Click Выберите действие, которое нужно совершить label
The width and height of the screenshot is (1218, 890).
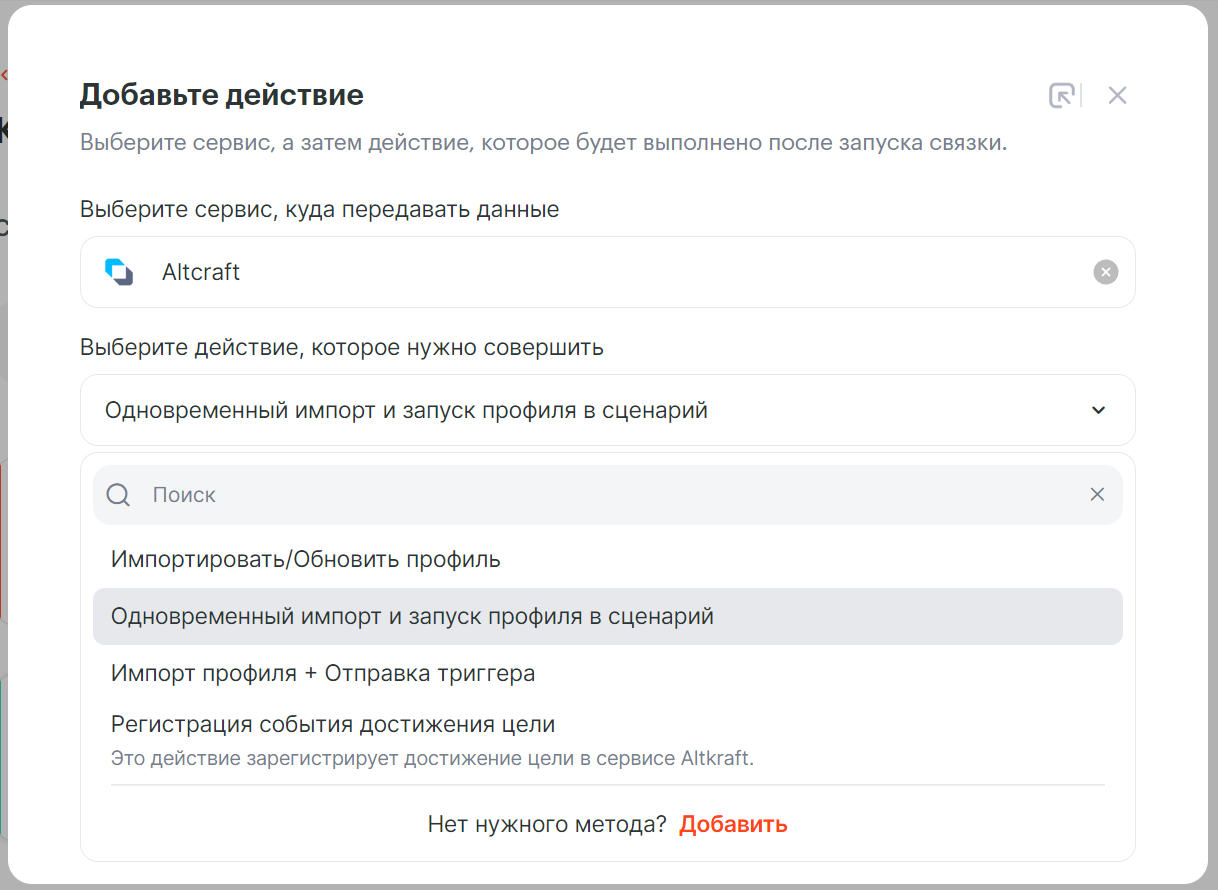click(342, 348)
